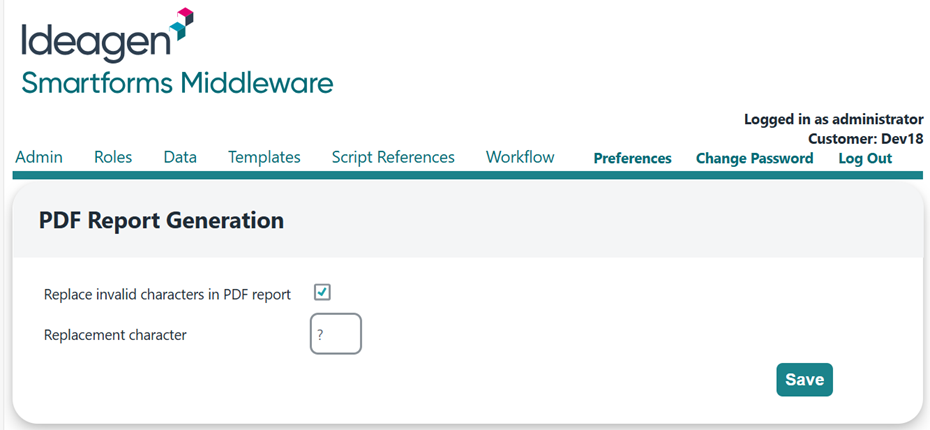Save the PDF report settings
This screenshot has width=930, height=430.
pyautogui.click(x=804, y=379)
